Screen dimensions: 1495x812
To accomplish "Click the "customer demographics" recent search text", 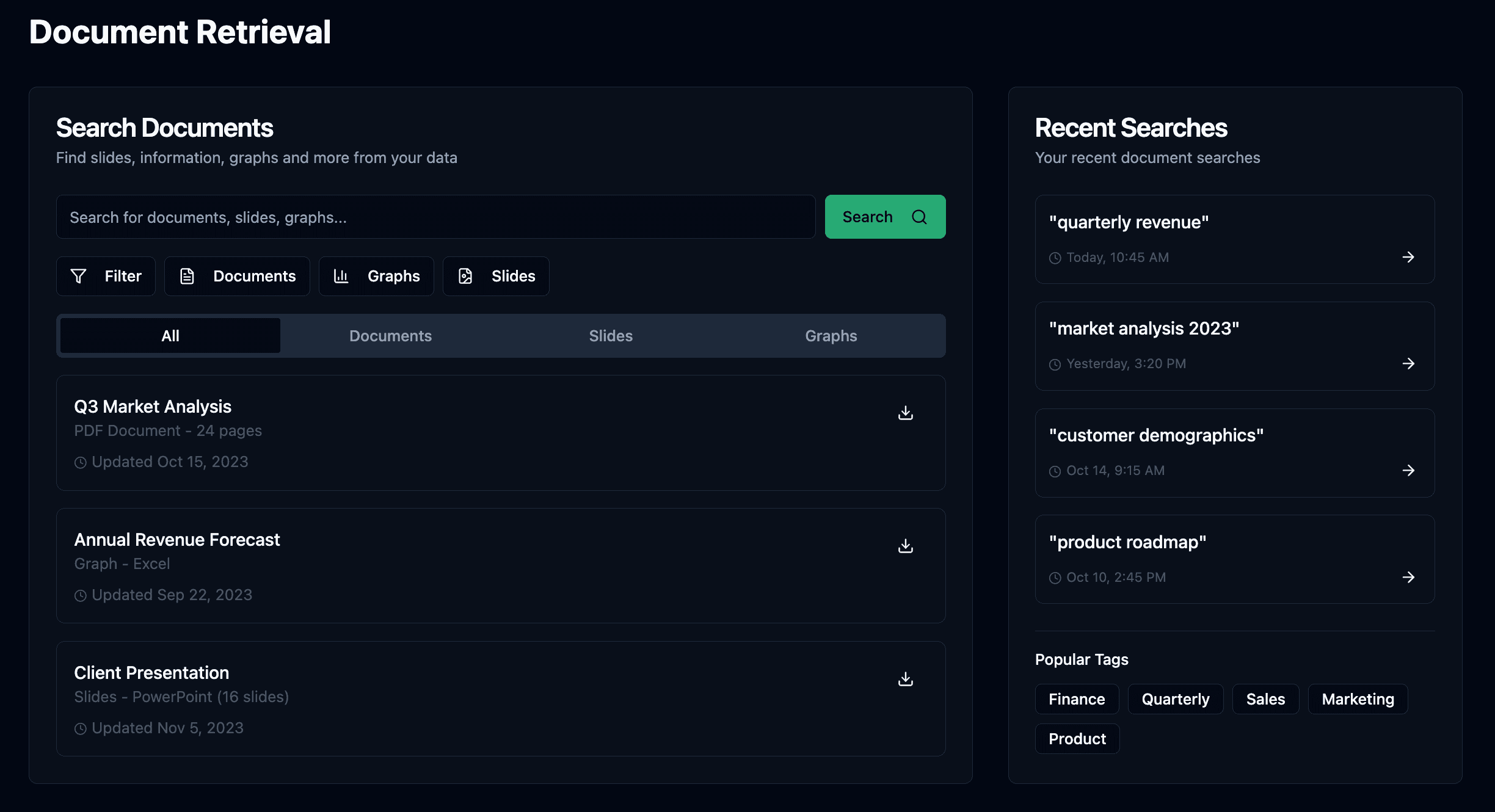I will (1156, 435).
